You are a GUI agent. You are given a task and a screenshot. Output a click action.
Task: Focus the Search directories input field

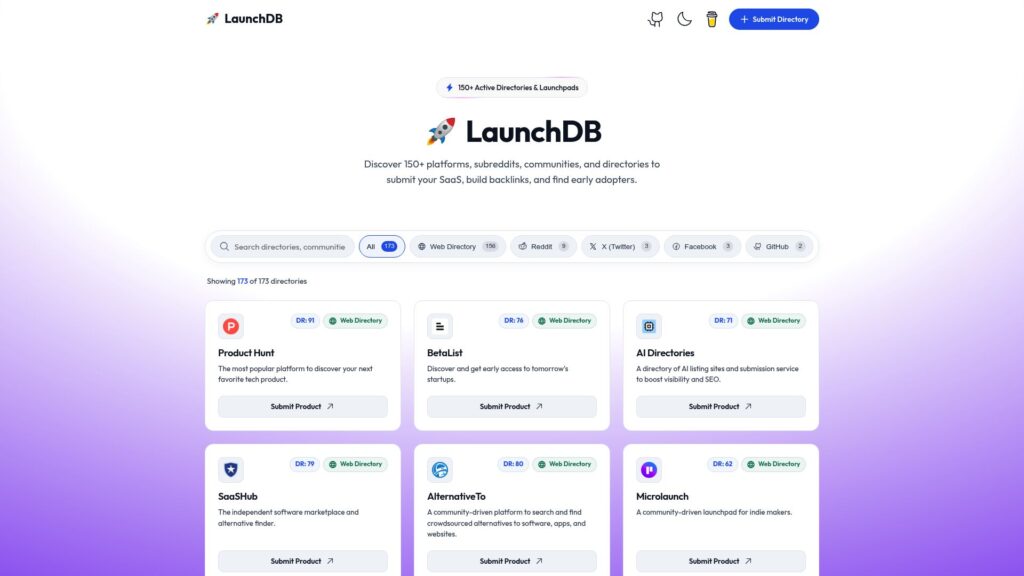(282, 247)
